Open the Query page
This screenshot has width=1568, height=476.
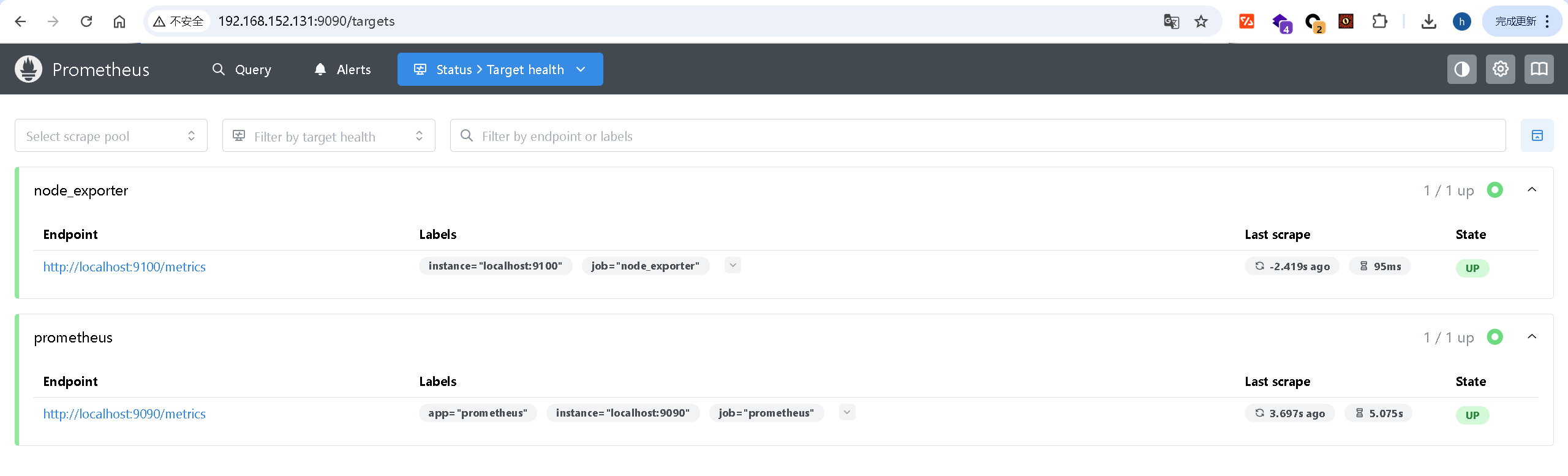(241, 69)
